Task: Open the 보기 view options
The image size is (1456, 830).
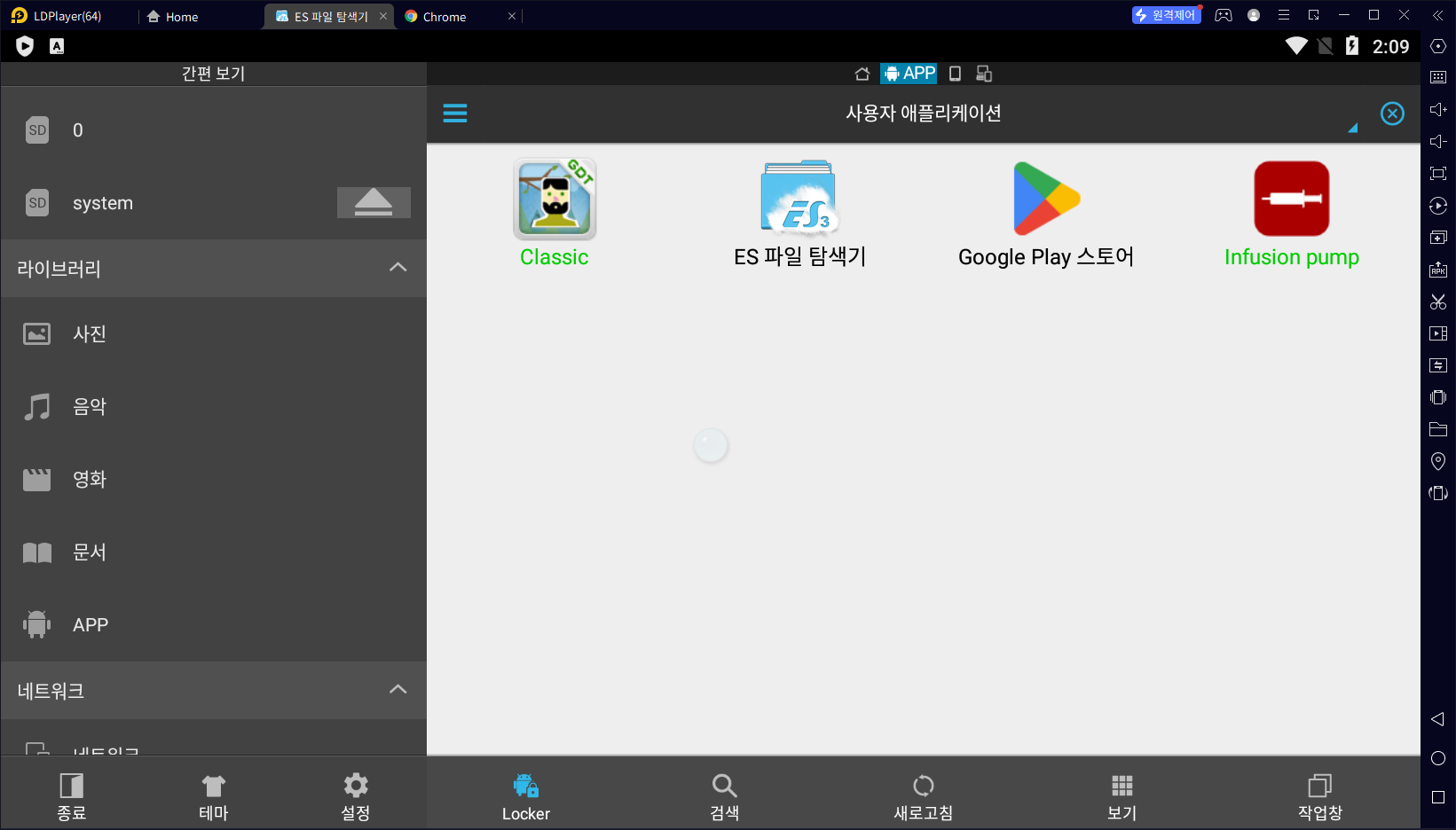Action: tap(1122, 796)
